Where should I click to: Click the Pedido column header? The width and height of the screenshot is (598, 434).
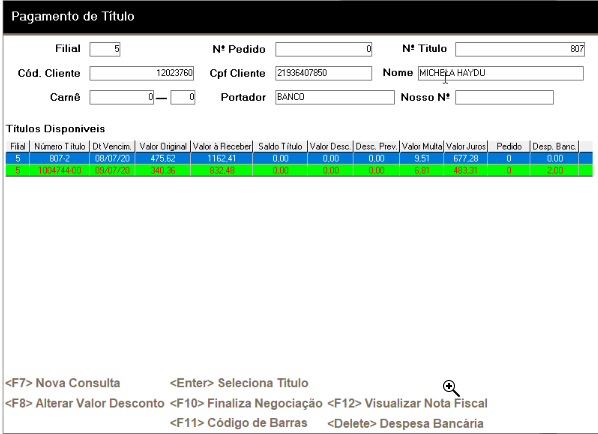click(509, 146)
